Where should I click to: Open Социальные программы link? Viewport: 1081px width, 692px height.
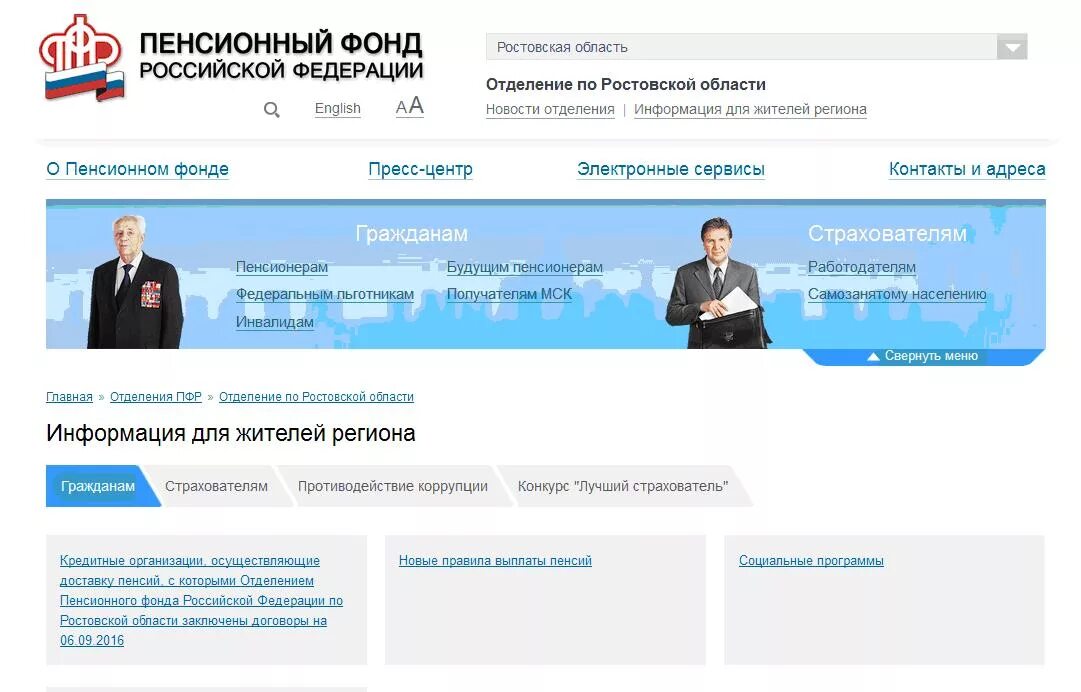[811, 561]
